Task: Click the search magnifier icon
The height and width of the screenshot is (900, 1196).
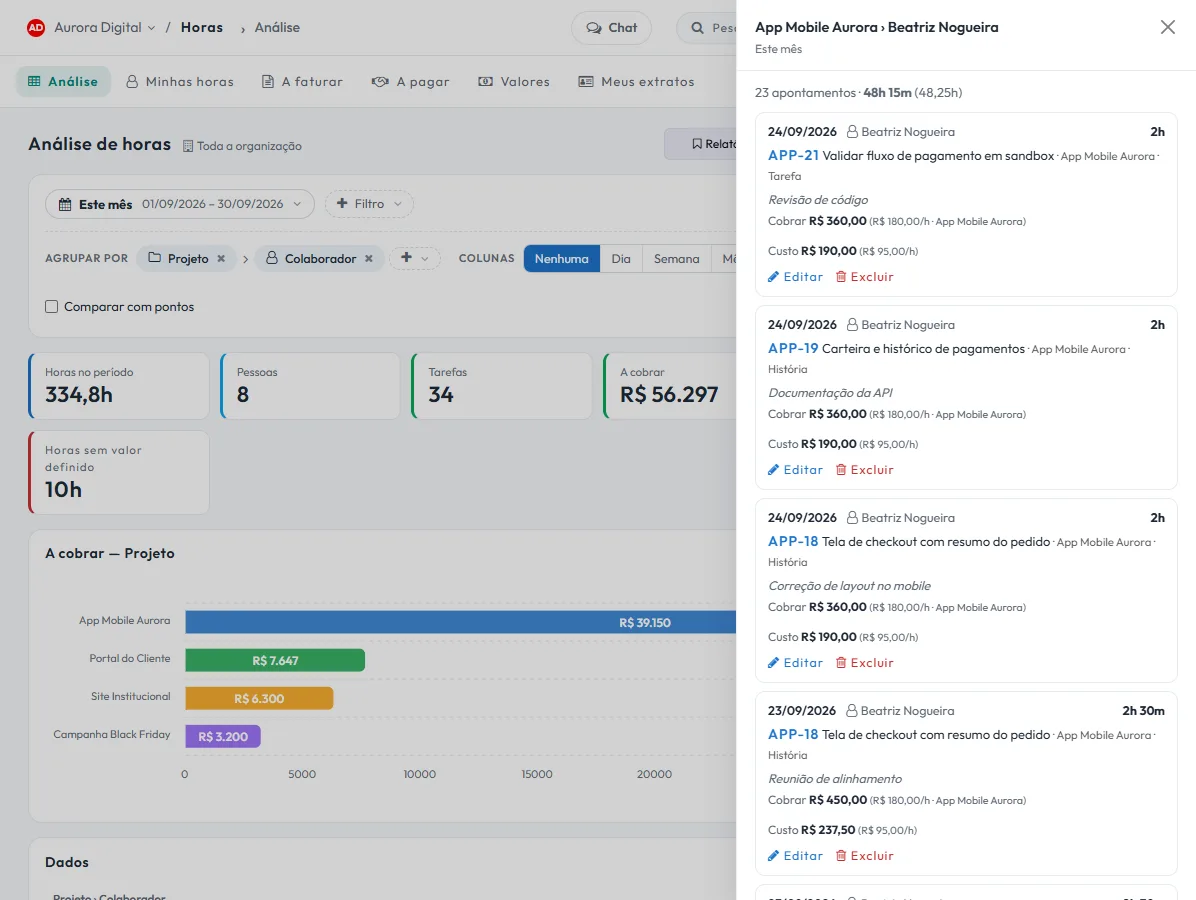Action: [x=697, y=27]
